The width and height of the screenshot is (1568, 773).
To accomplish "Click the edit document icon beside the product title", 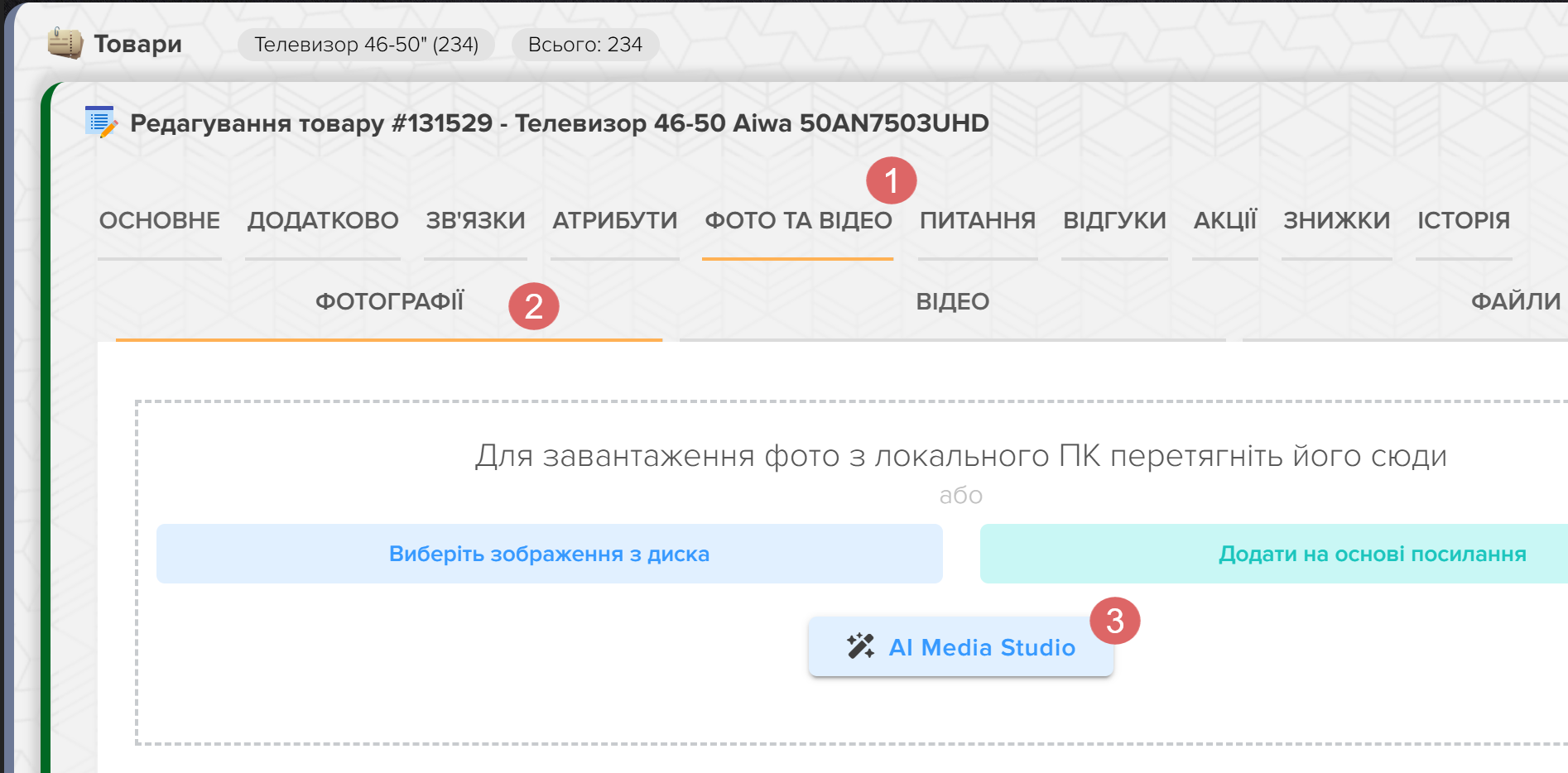I will (101, 122).
